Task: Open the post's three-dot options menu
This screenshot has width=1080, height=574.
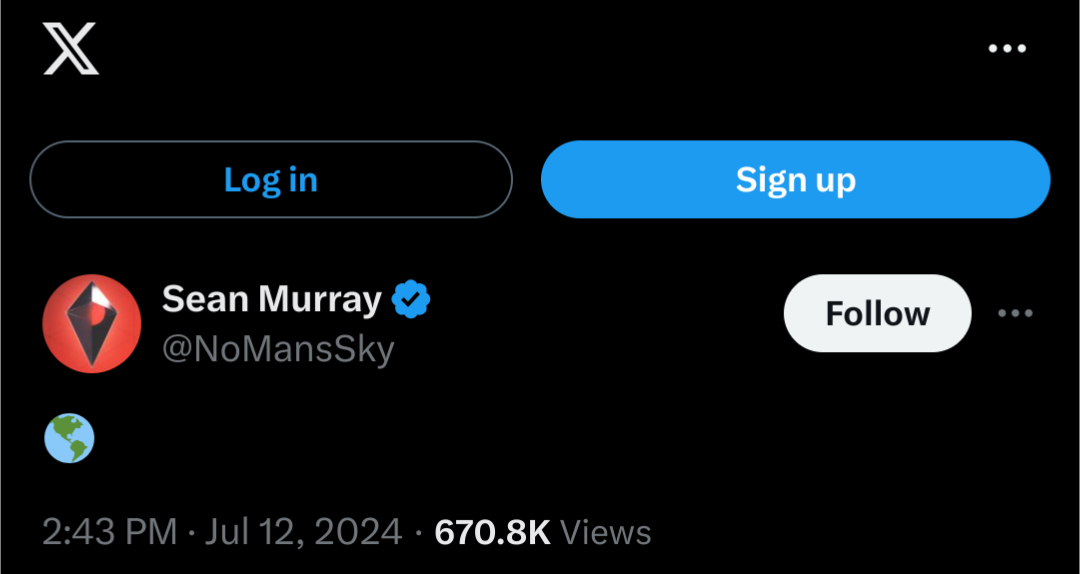Action: (1015, 314)
